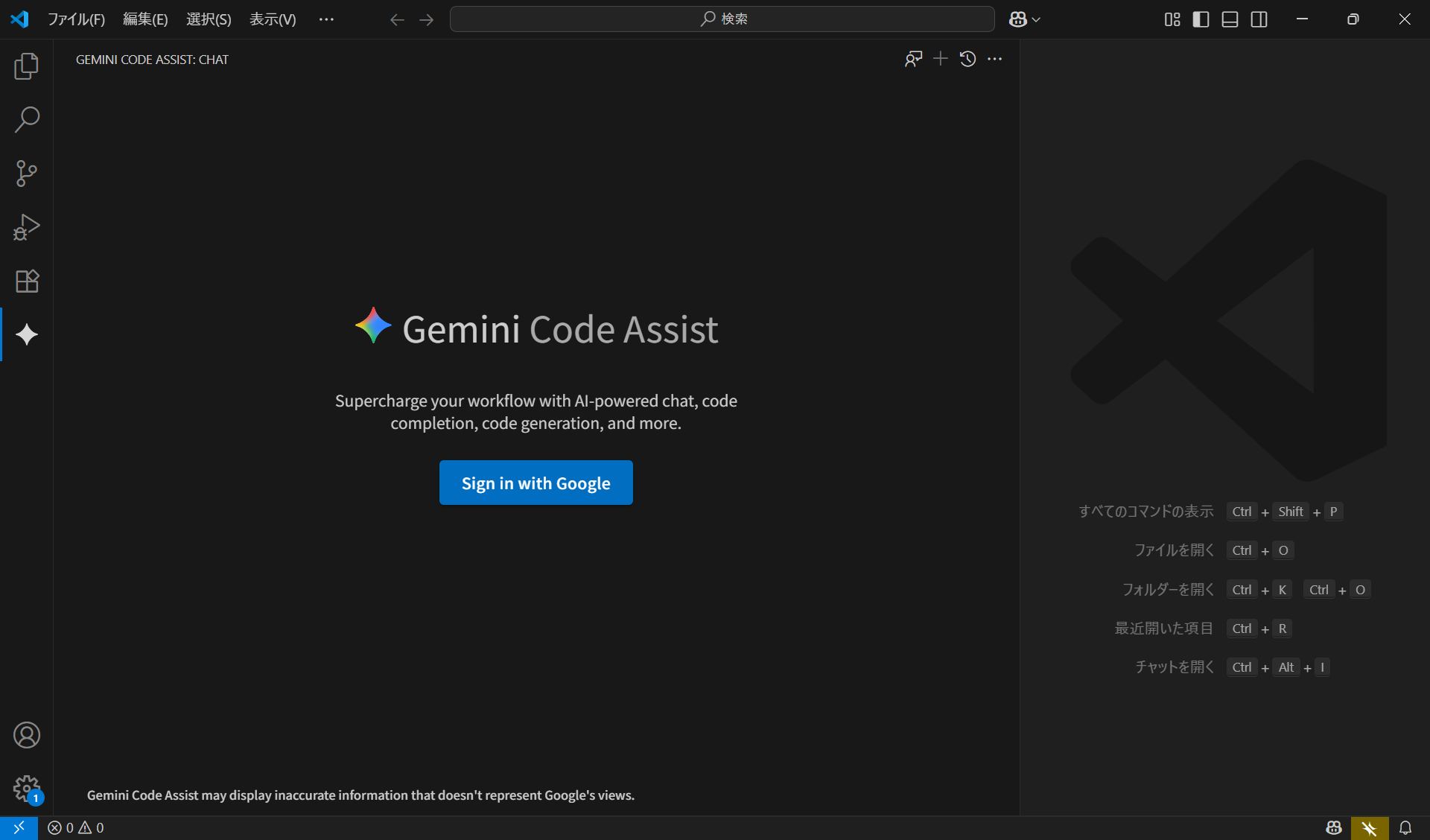Click Sign in with Google button
The height and width of the screenshot is (840, 1430).
[536, 483]
